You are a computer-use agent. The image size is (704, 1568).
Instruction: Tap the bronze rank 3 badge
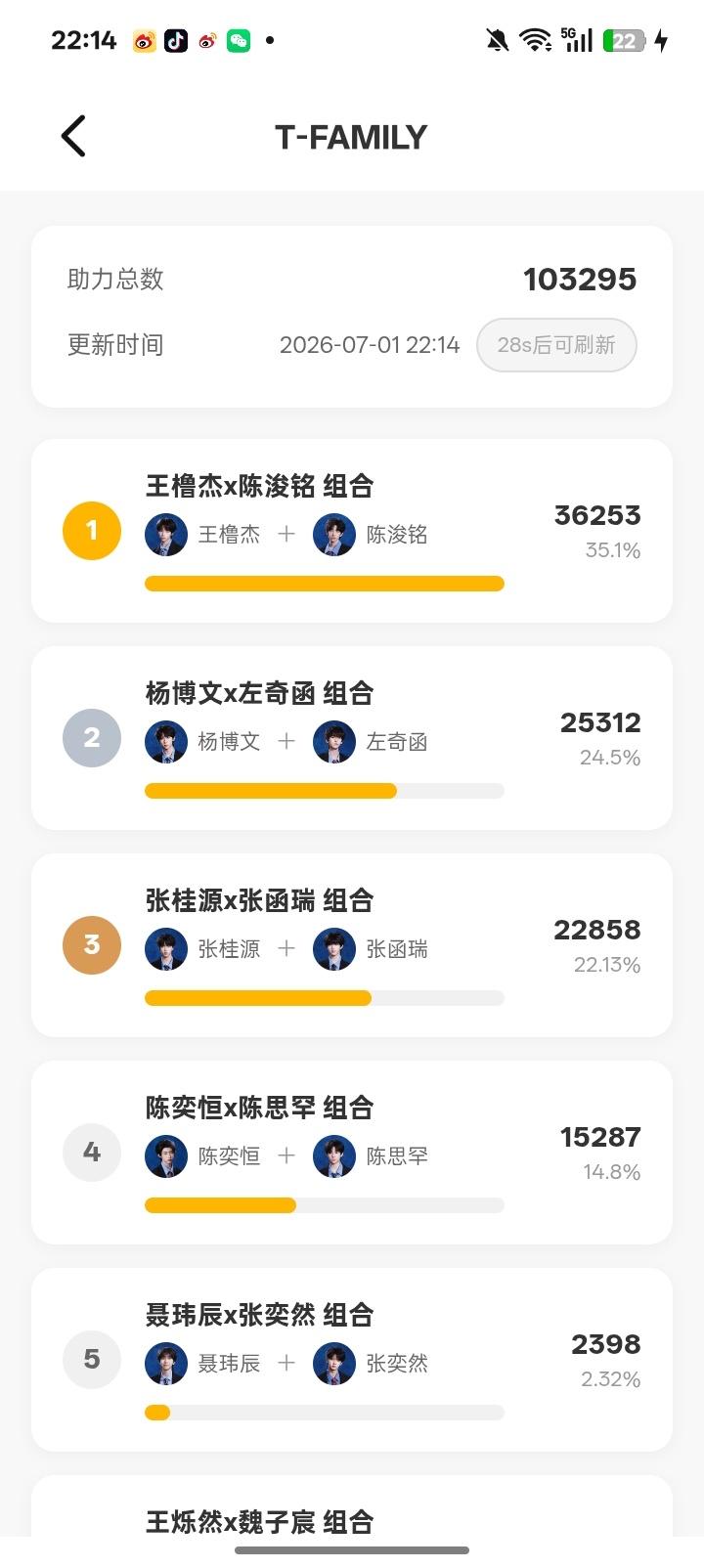pos(92,945)
